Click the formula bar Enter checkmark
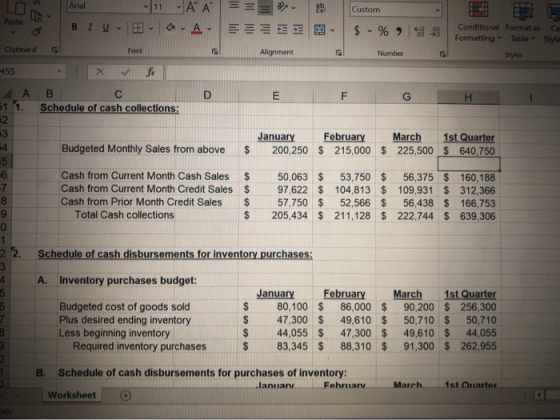The width and height of the screenshot is (560, 420). [125, 72]
